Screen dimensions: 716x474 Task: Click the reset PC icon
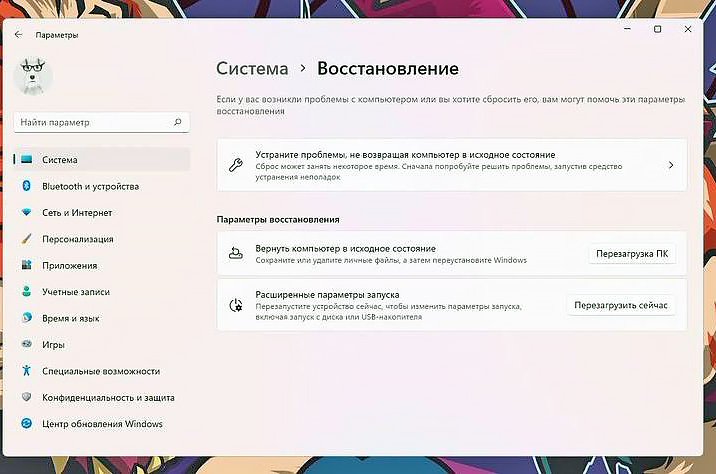(x=236, y=253)
